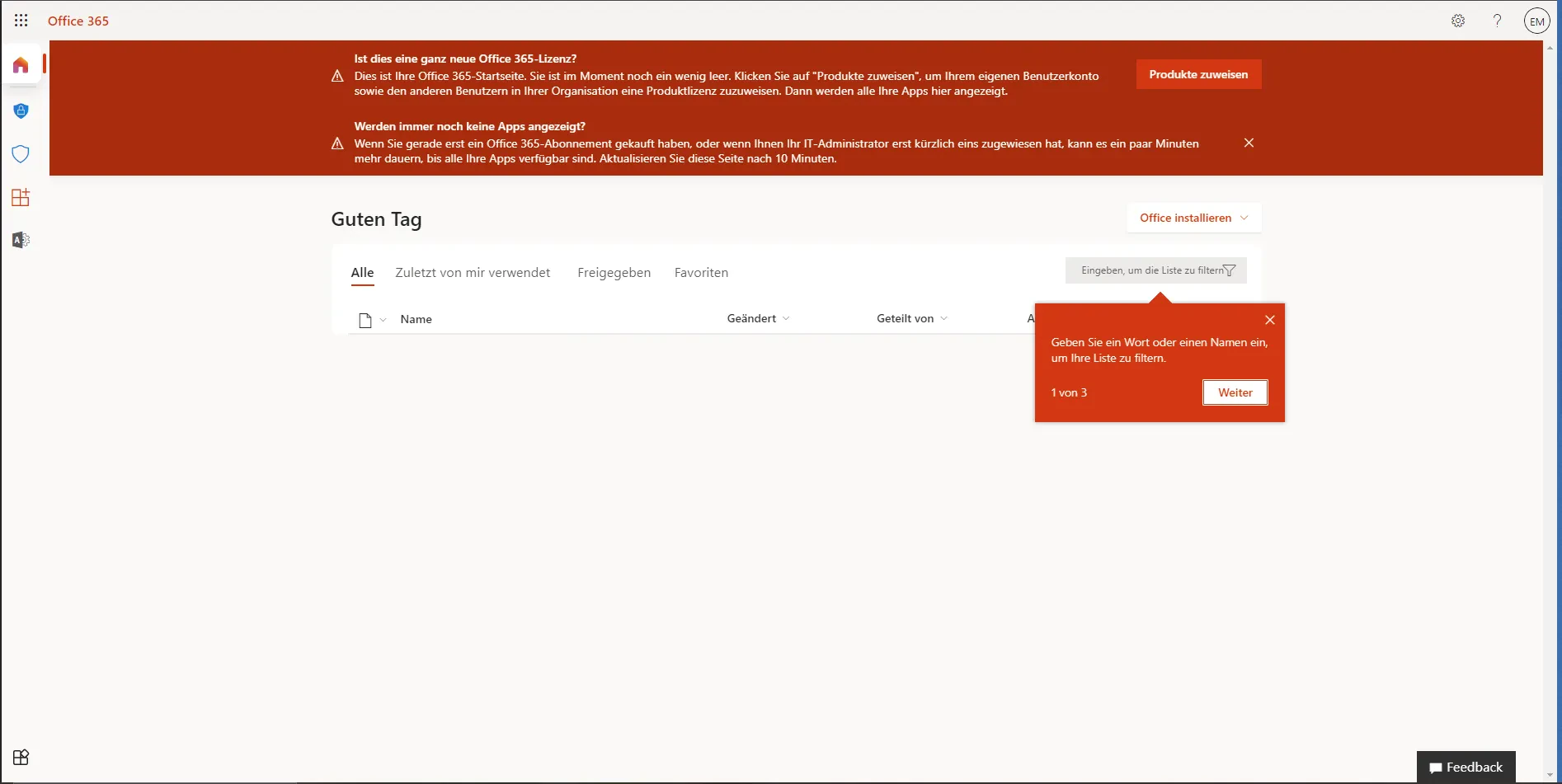The width and height of the screenshot is (1562, 784).
Task: Open the Add-ins tiles-plus icon
Action: point(21,197)
